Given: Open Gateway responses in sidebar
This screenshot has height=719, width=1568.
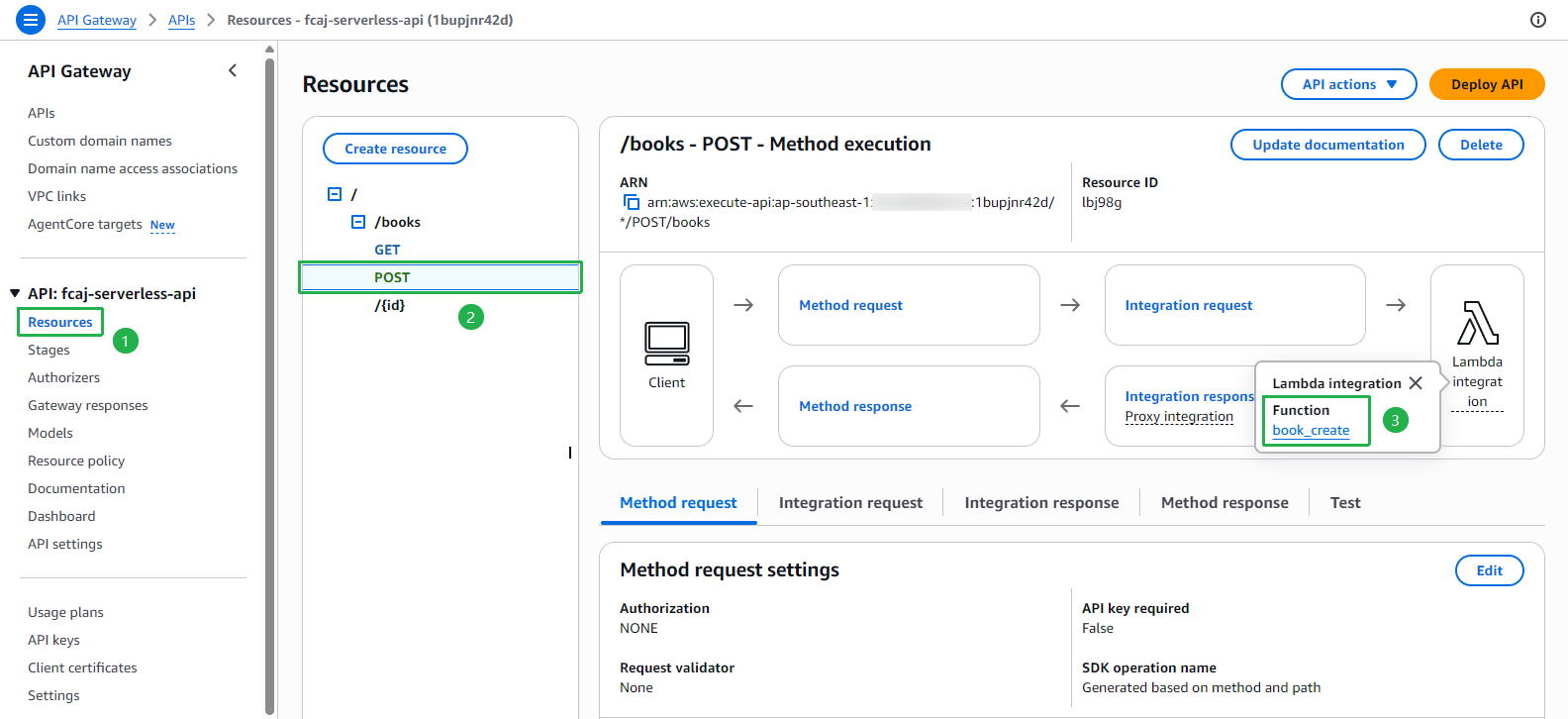Looking at the screenshot, I should click(x=88, y=405).
